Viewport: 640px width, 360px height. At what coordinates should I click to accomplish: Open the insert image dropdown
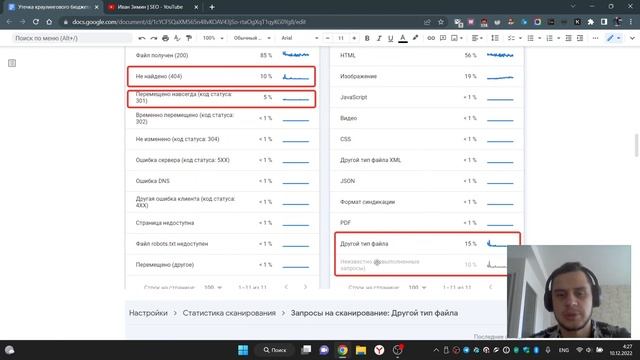coord(457,38)
